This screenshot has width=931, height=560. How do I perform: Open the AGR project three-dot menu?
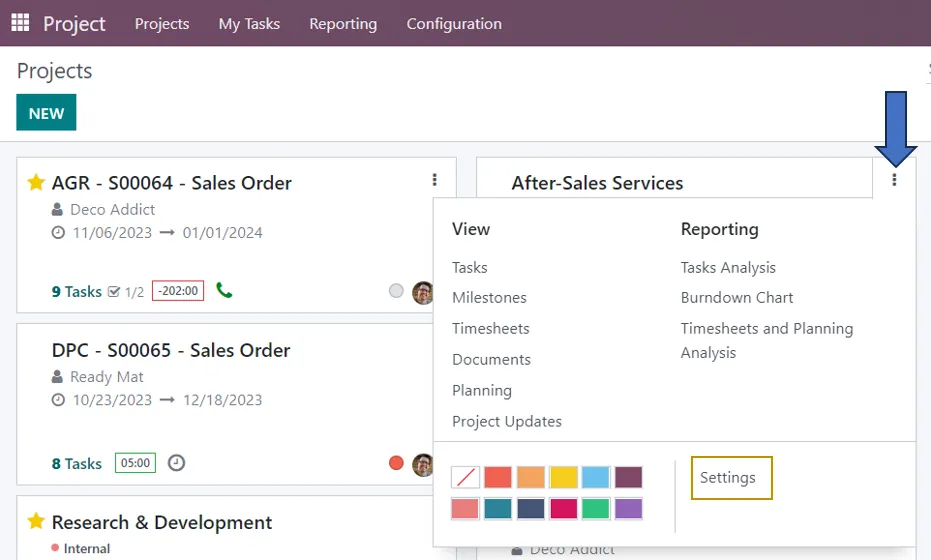pos(435,179)
